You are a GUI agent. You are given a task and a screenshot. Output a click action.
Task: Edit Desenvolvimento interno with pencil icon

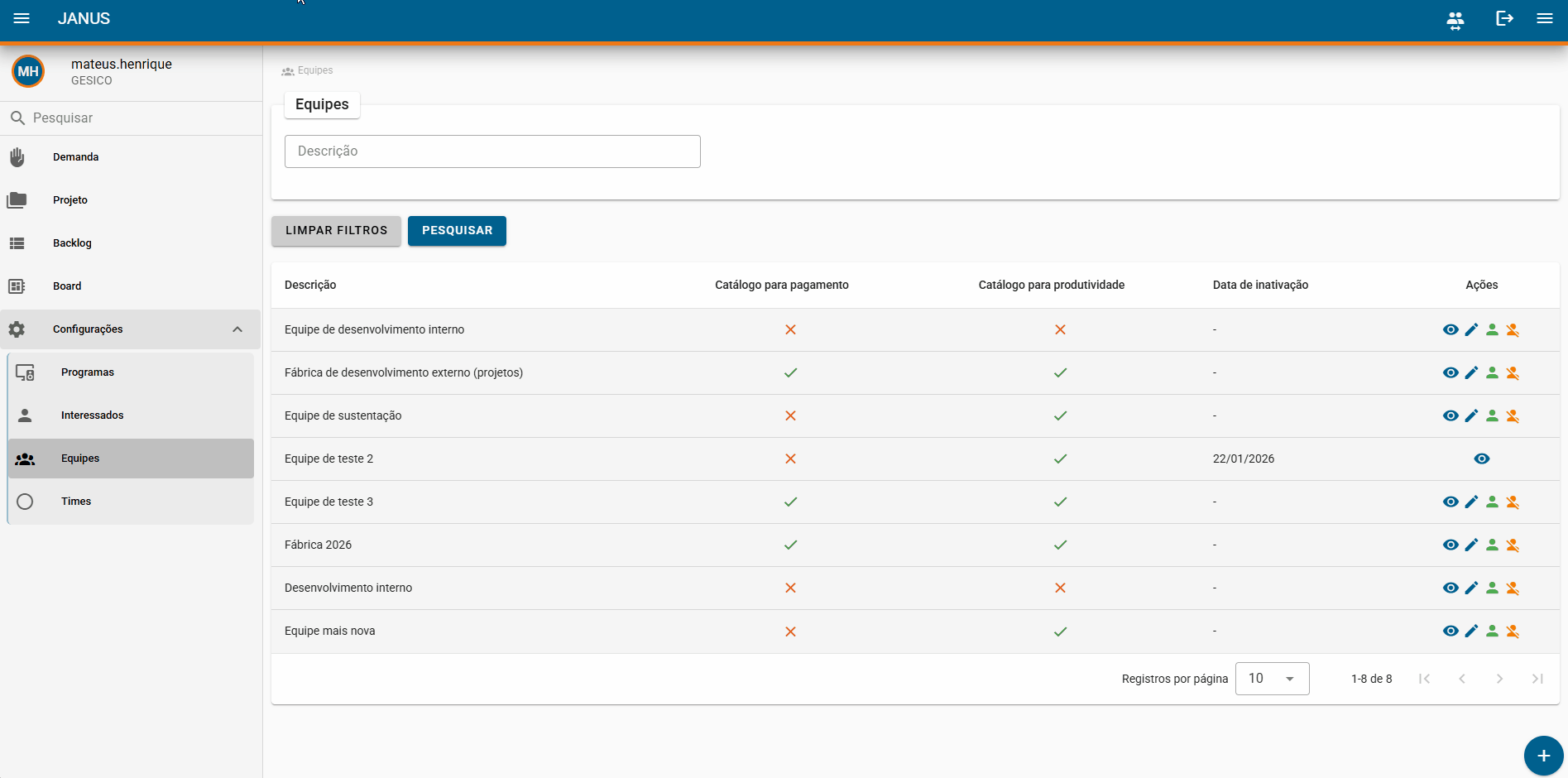(x=1471, y=588)
